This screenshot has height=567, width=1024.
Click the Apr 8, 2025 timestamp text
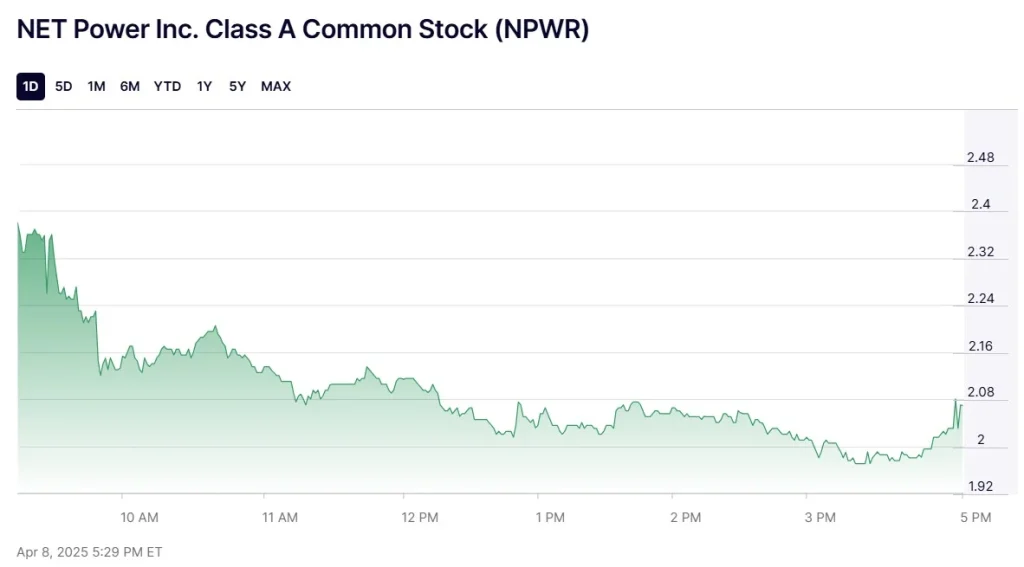tap(90, 552)
